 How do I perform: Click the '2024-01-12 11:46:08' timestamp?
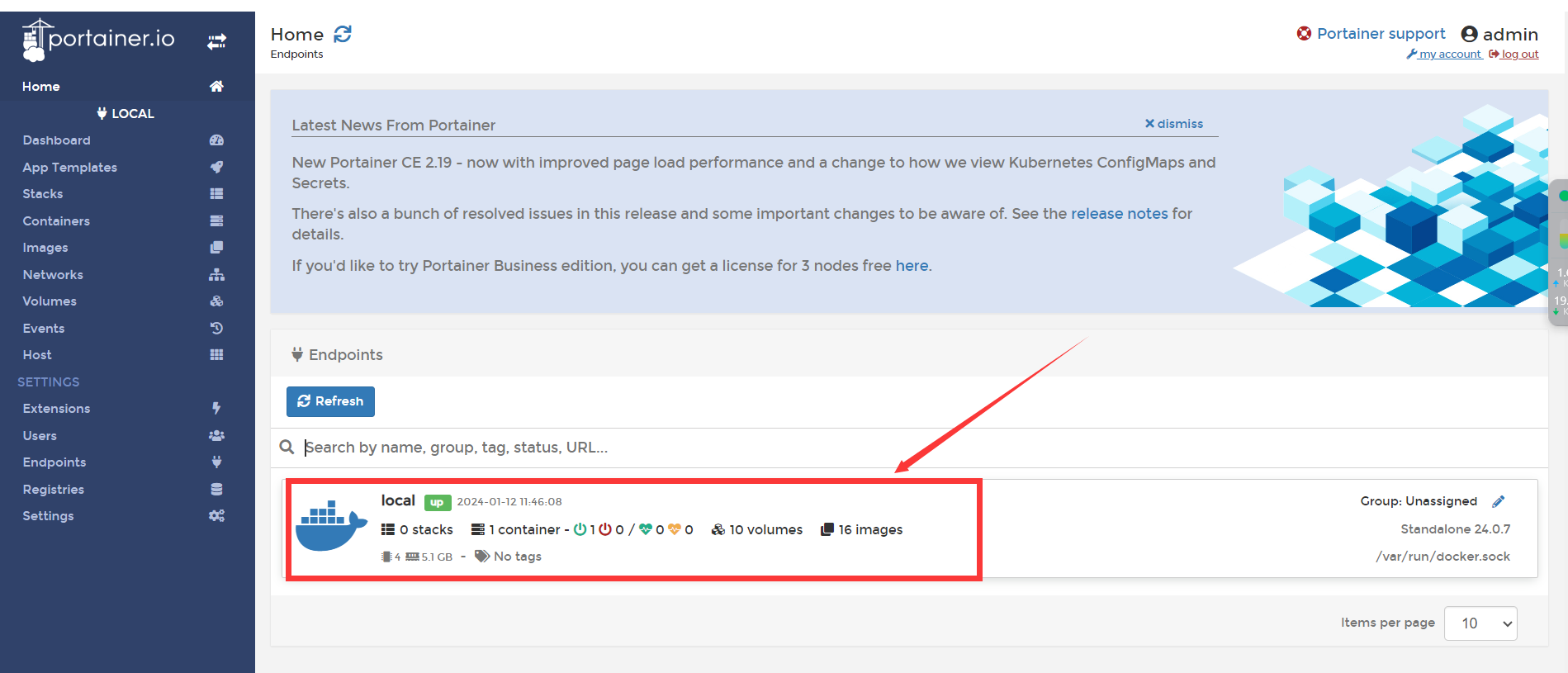tap(509, 501)
